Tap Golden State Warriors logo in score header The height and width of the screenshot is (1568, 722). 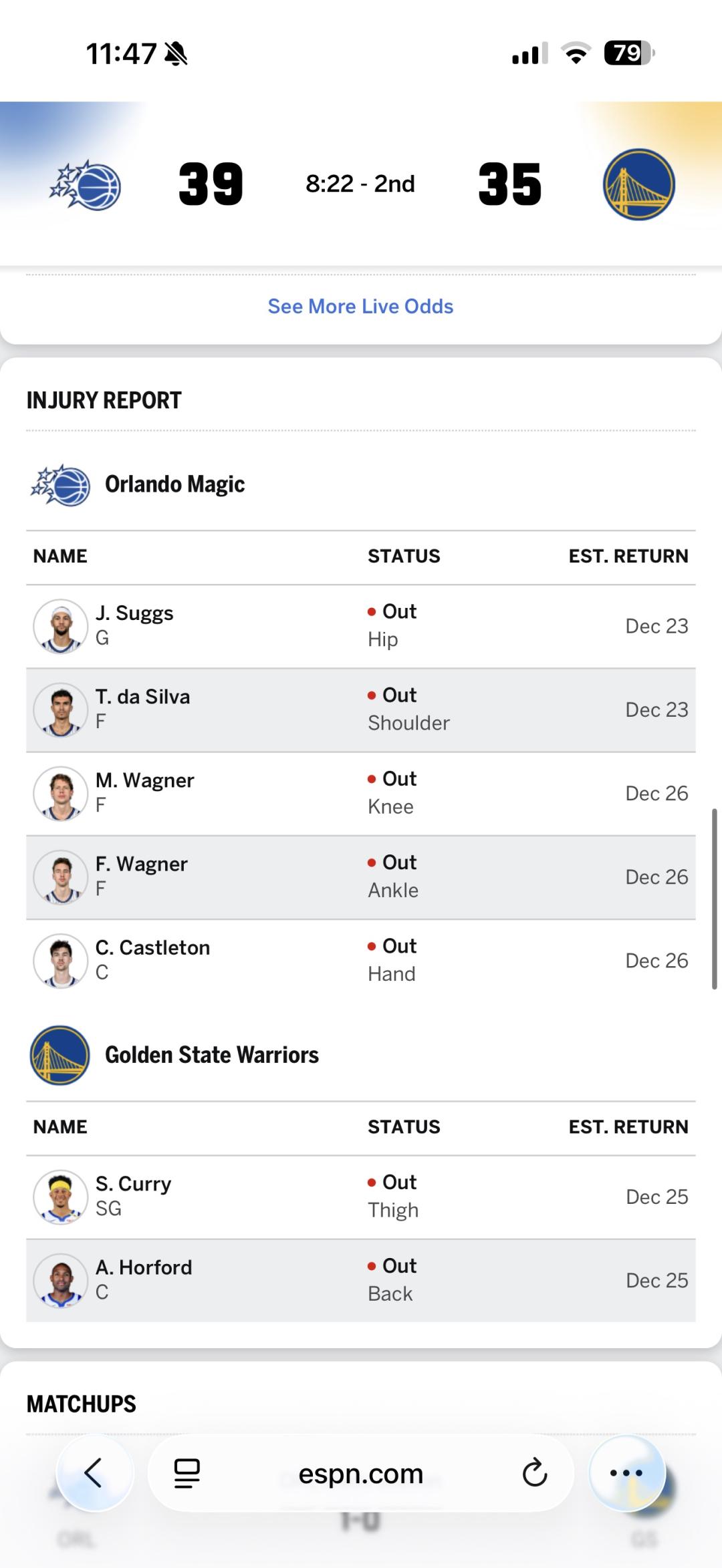click(x=638, y=184)
